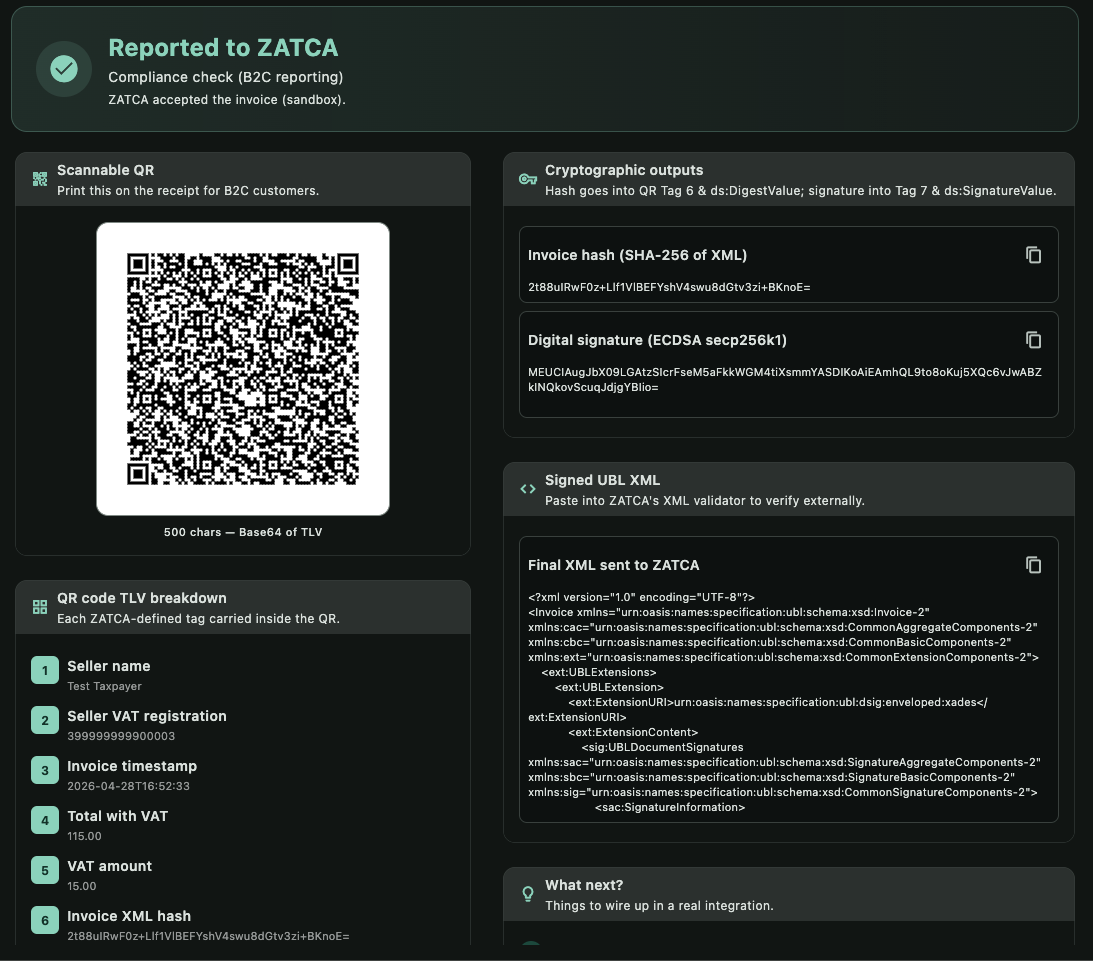The width and height of the screenshot is (1093, 961).
Task: Click the What next? section title
Action: click(584, 885)
